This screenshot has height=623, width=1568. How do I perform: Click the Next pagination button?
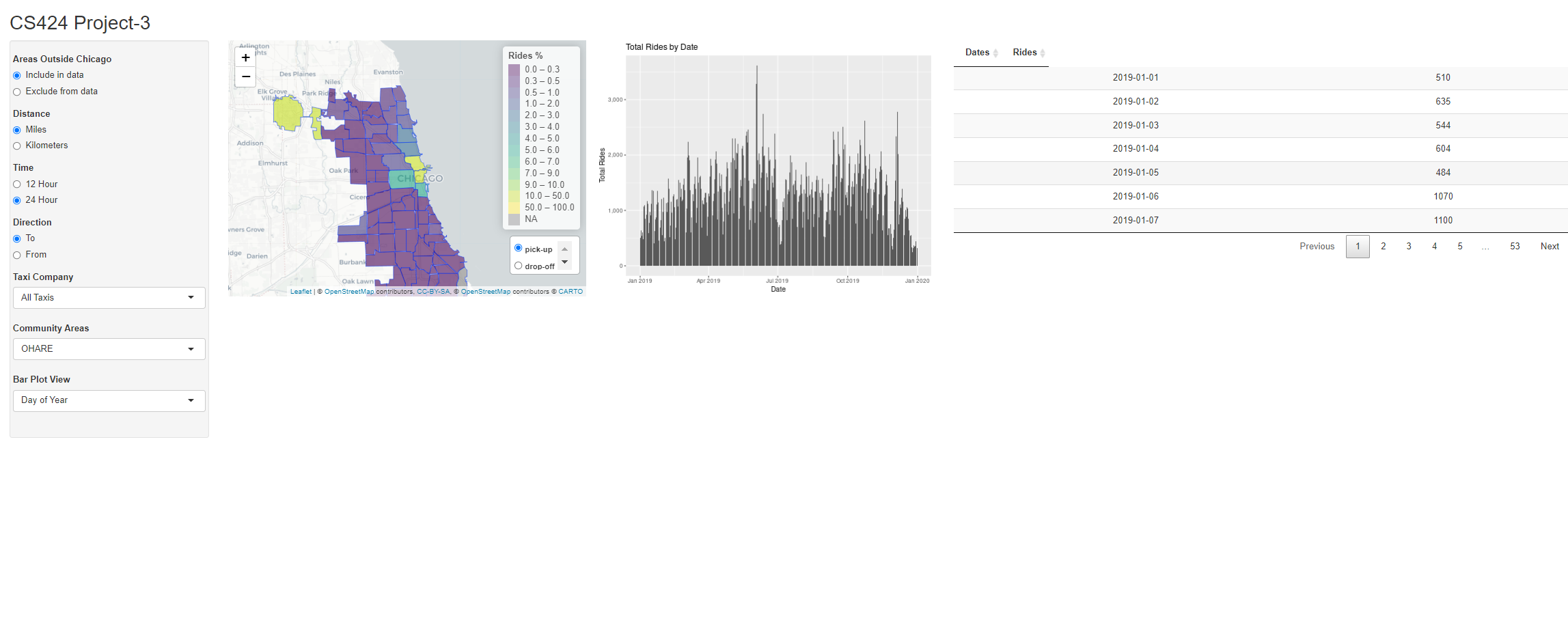click(x=1550, y=247)
